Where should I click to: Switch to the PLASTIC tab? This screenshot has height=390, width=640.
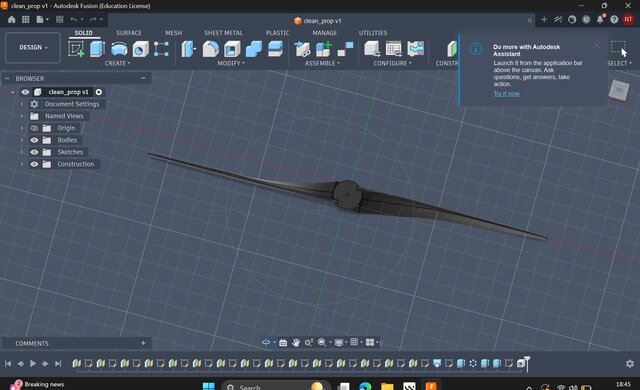278,33
